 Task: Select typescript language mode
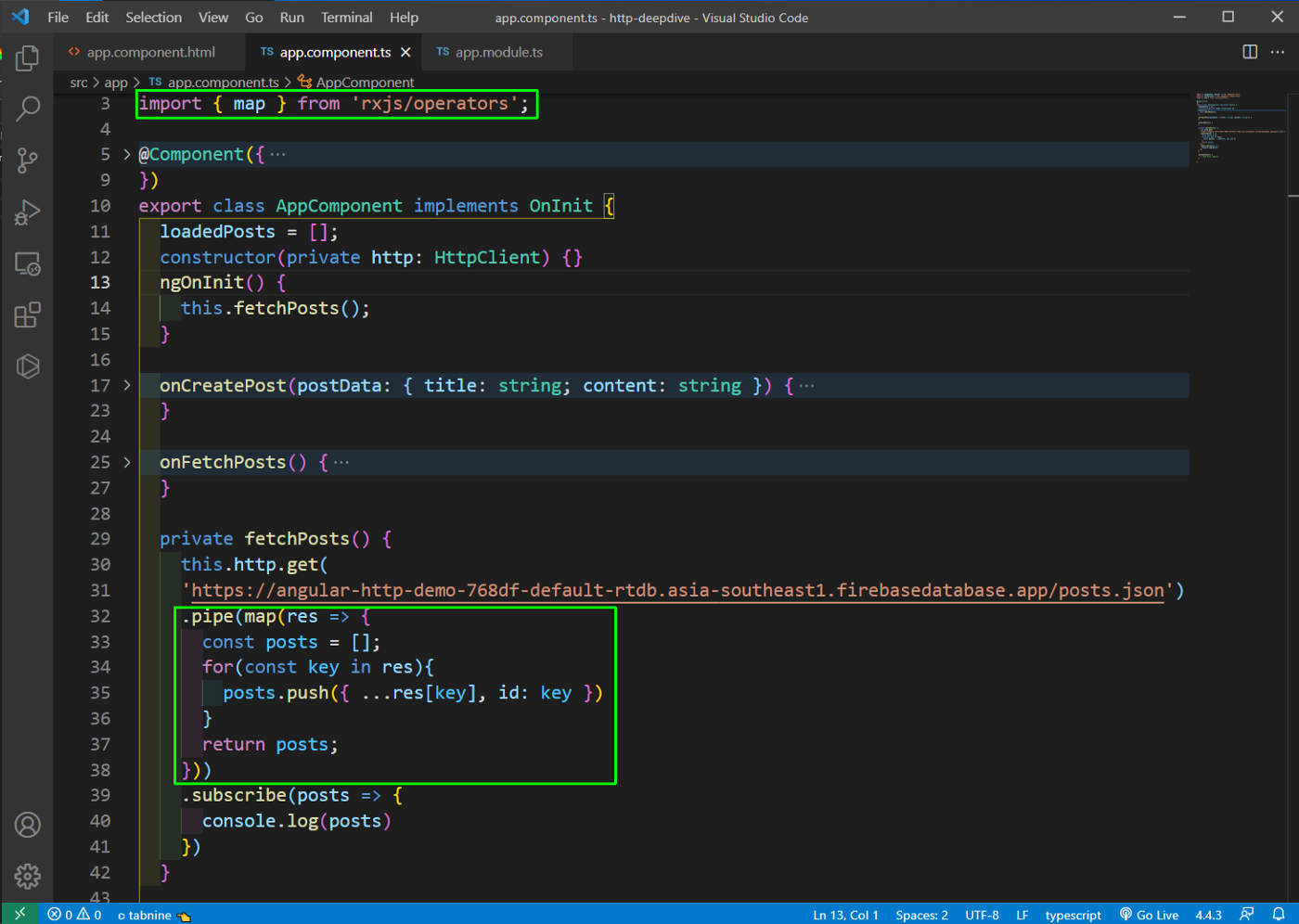pos(1073,915)
